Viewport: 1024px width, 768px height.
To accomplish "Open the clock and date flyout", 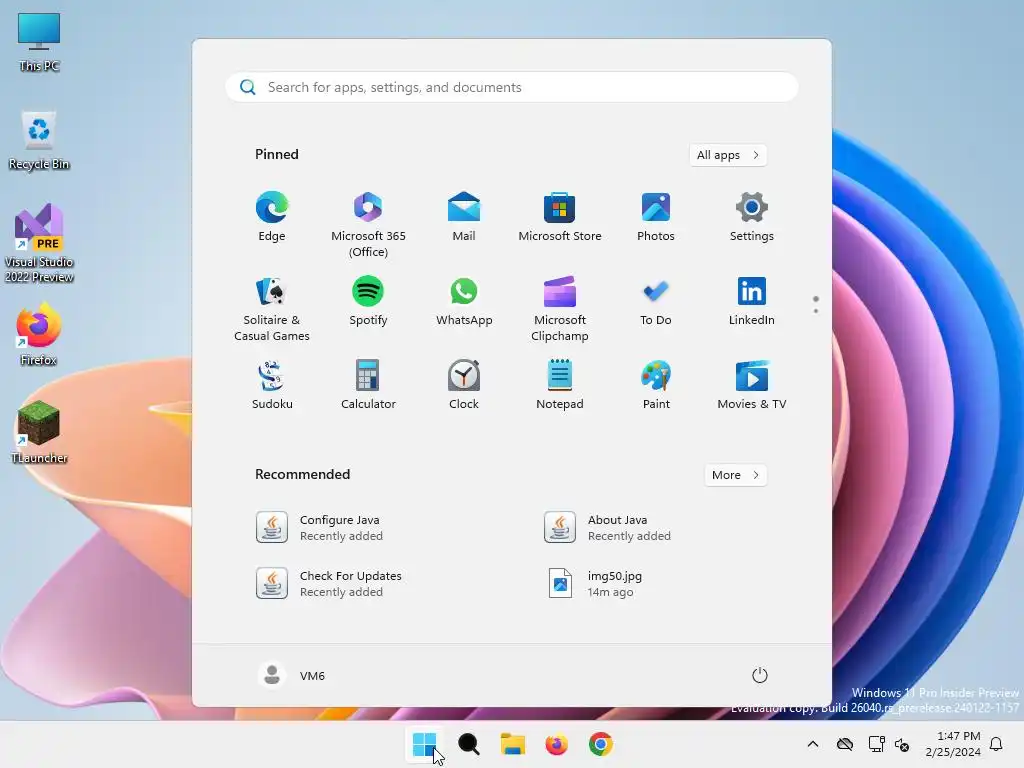I will point(953,744).
